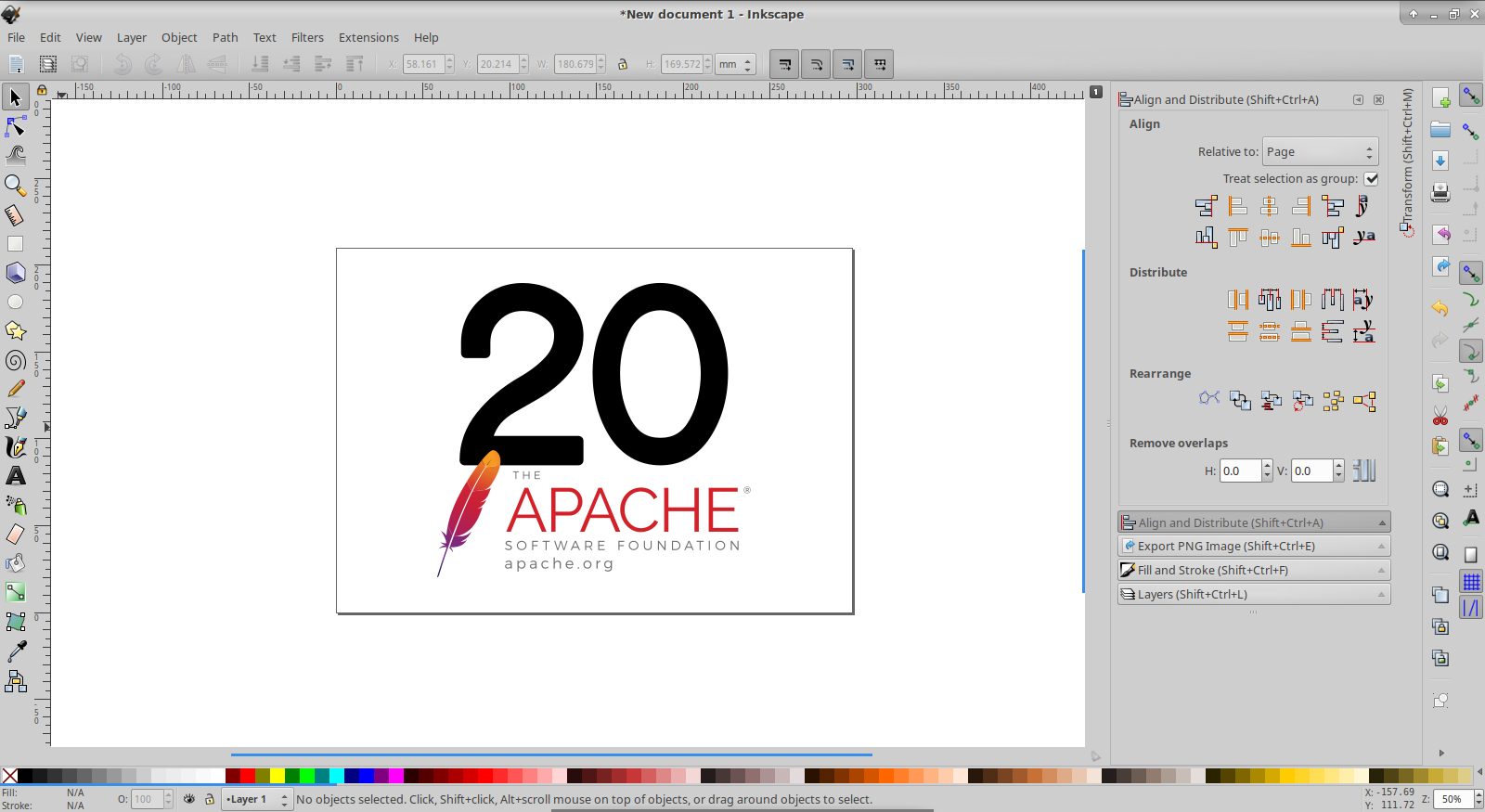Open the mm units dropdown
This screenshot has width=1485, height=812.
(735, 64)
